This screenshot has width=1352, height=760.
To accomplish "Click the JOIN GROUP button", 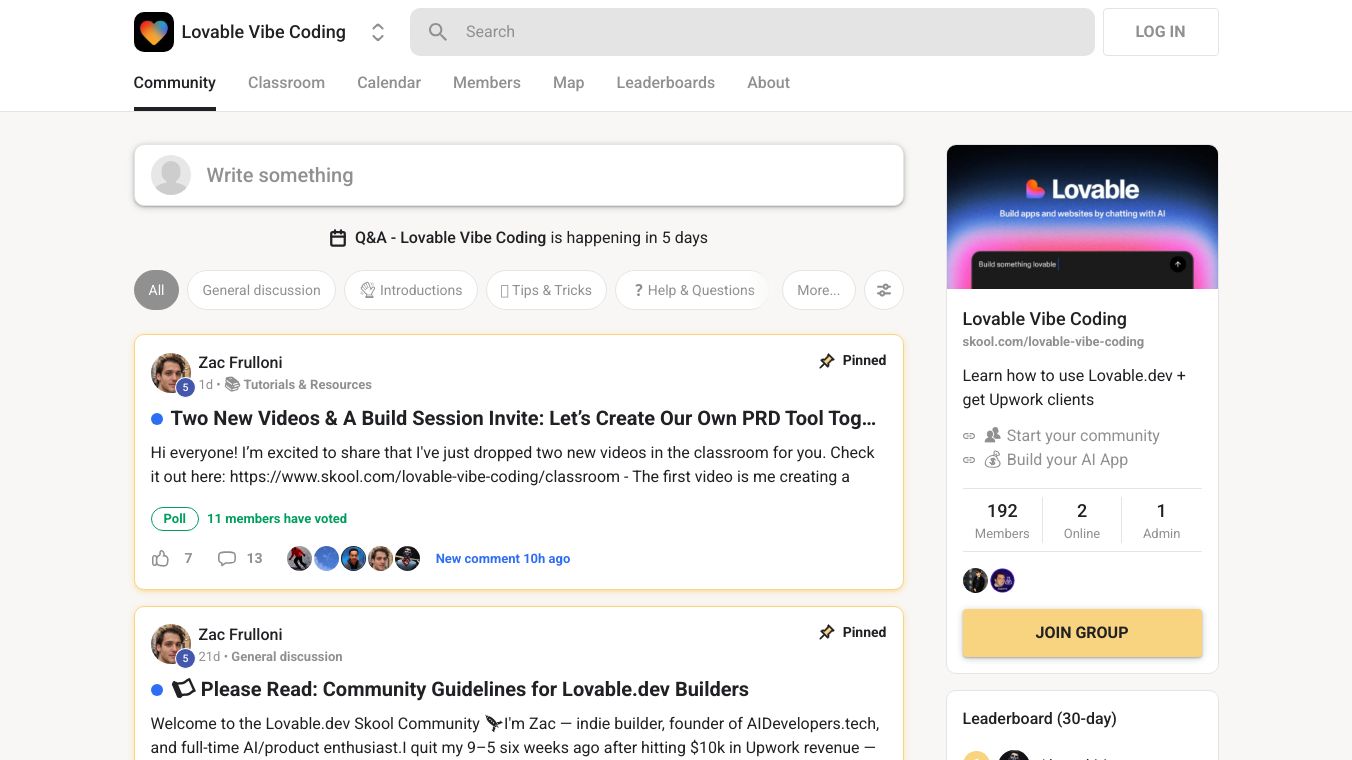I will pos(1082,633).
